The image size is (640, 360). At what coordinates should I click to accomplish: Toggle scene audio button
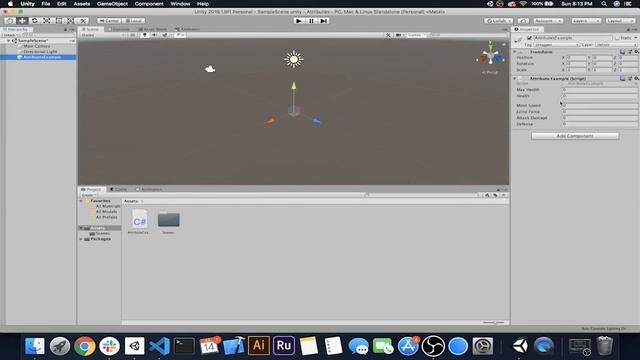click(154, 35)
